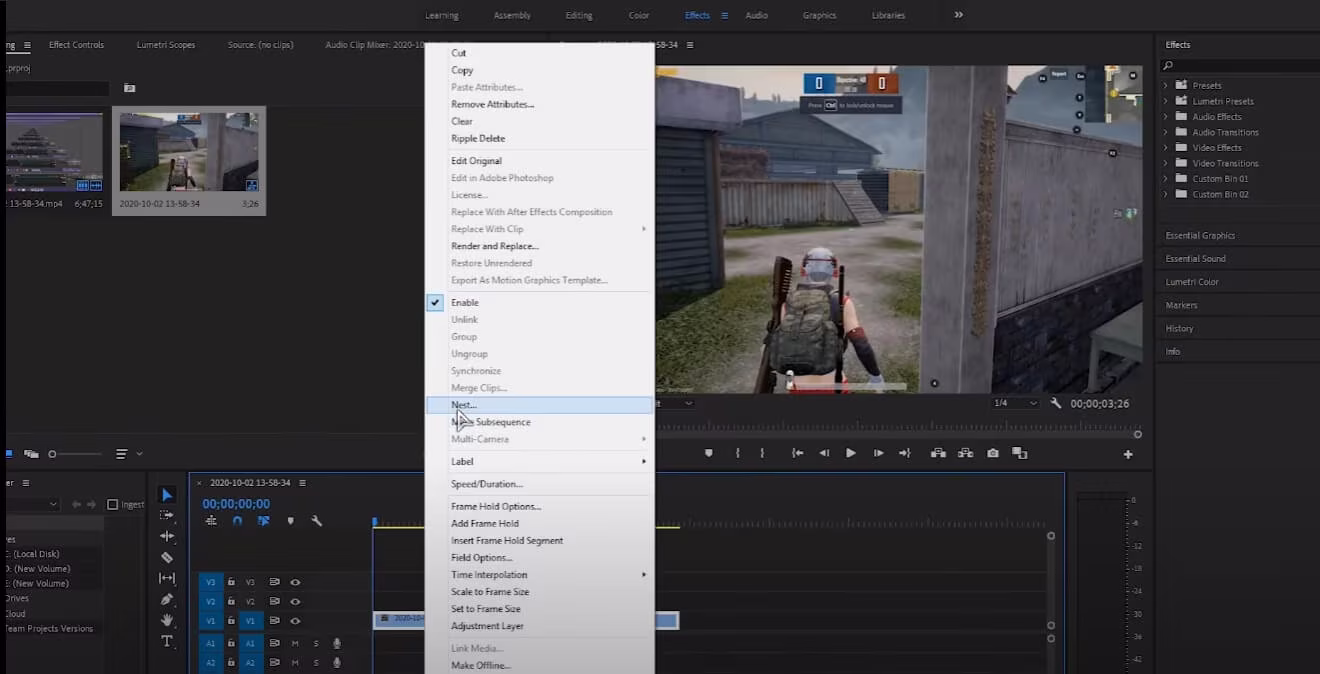Expand the Video Effects folder

[x=1166, y=148]
